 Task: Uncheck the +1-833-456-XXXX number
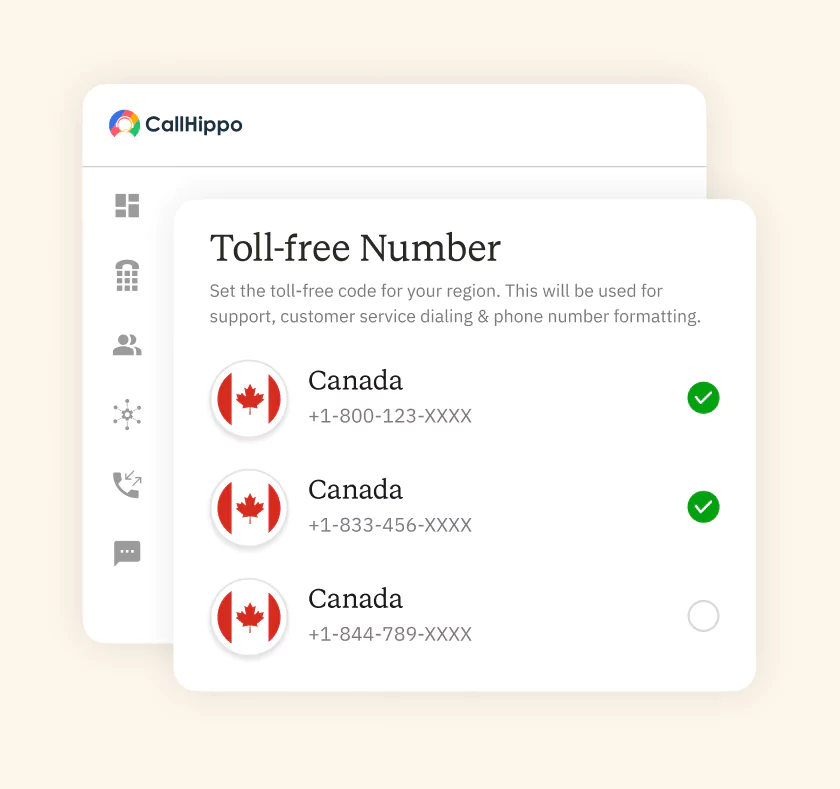click(x=703, y=507)
